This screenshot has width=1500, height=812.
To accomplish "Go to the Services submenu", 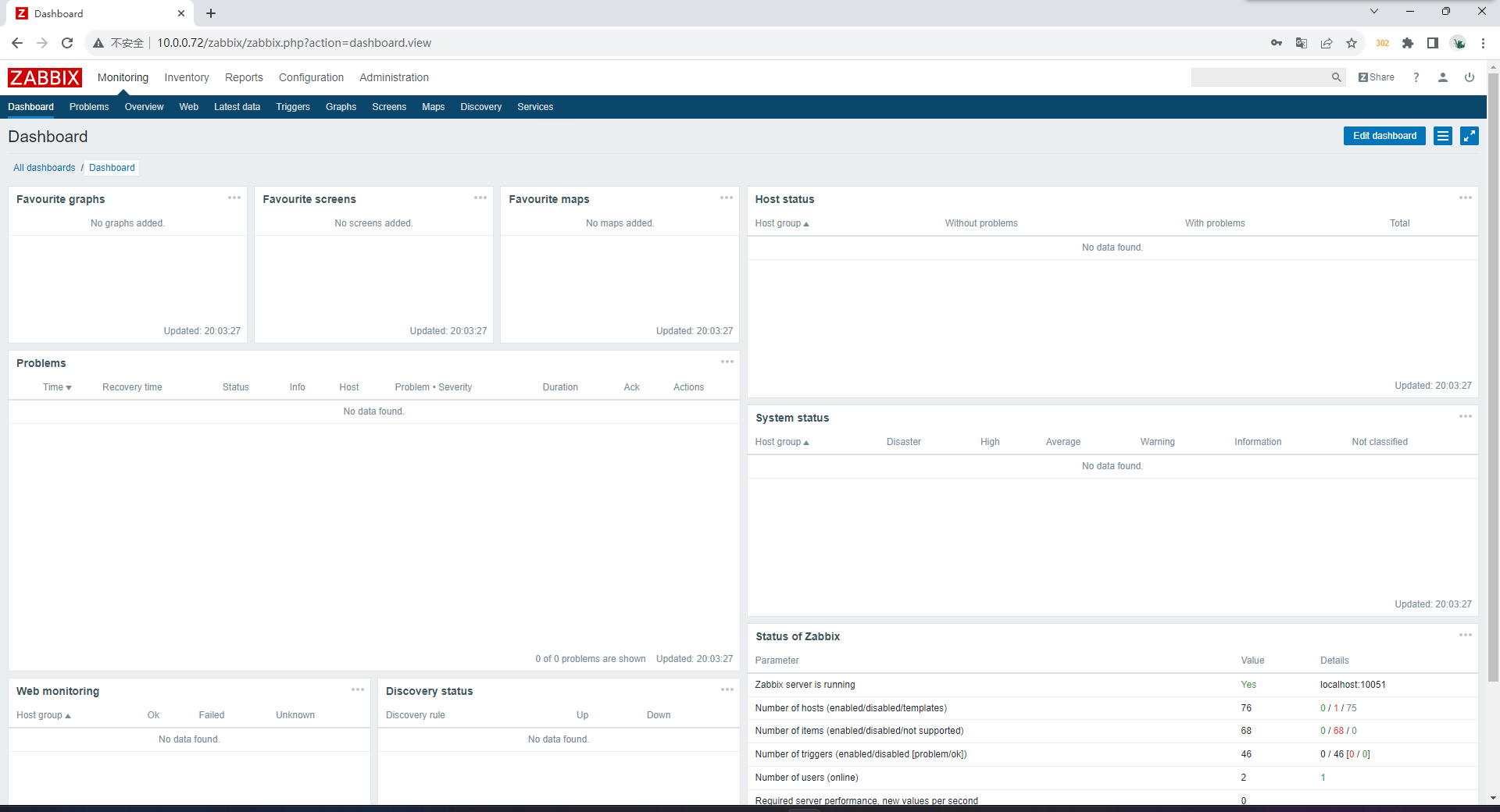I will 535,107.
